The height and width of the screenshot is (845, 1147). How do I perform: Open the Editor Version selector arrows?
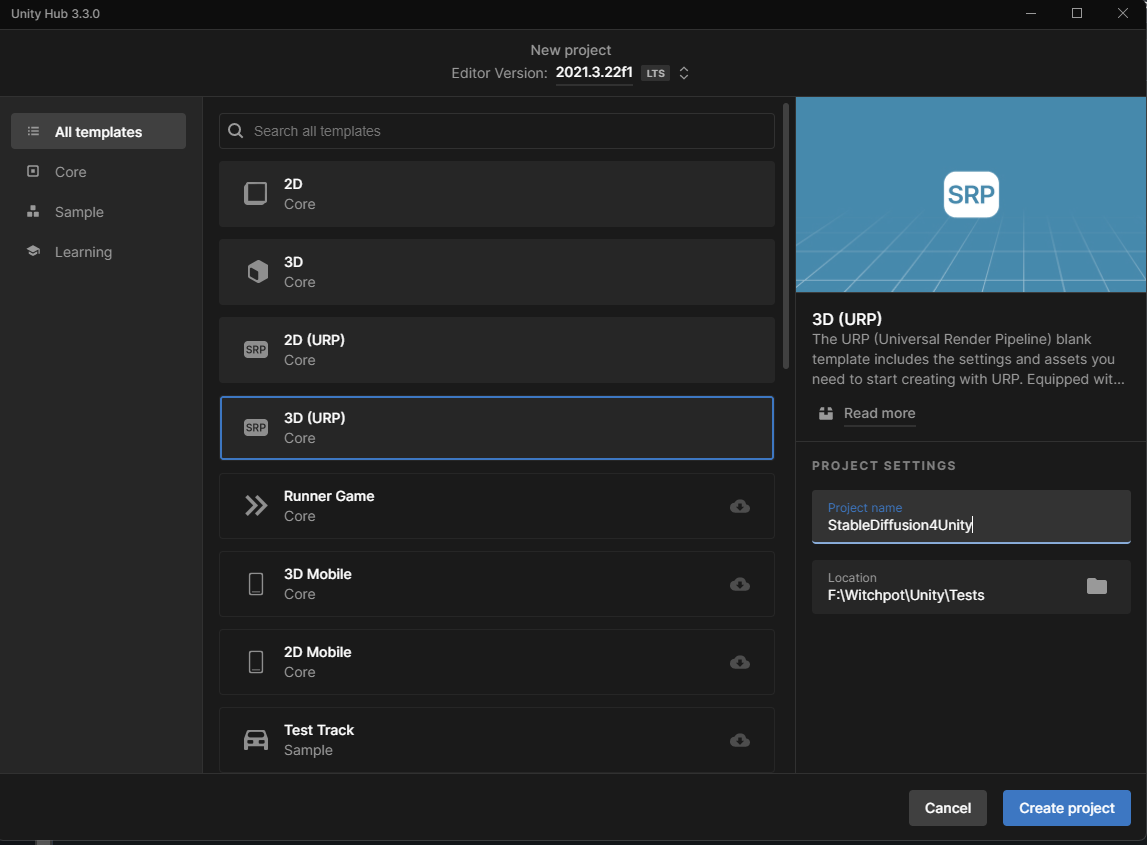684,73
